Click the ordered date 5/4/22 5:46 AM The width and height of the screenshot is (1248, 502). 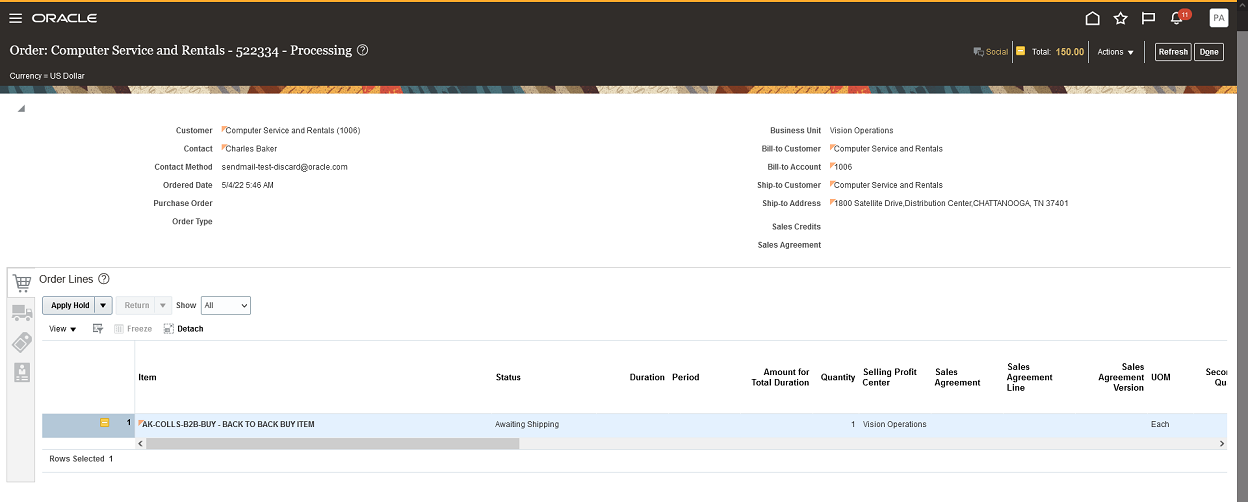point(248,185)
